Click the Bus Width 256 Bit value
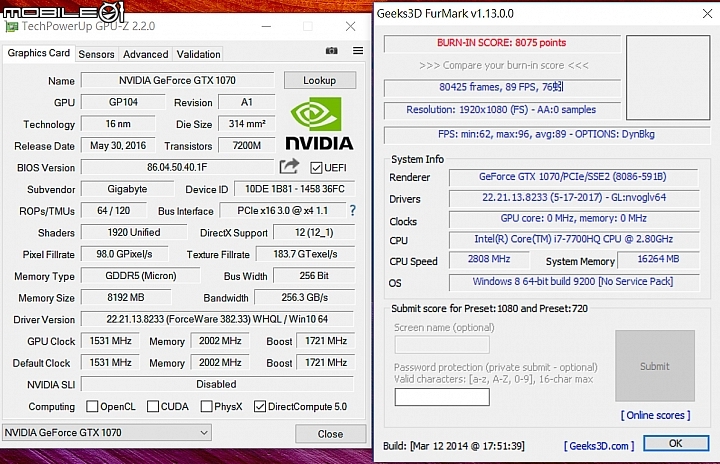720x464 pixels. [x=314, y=276]
